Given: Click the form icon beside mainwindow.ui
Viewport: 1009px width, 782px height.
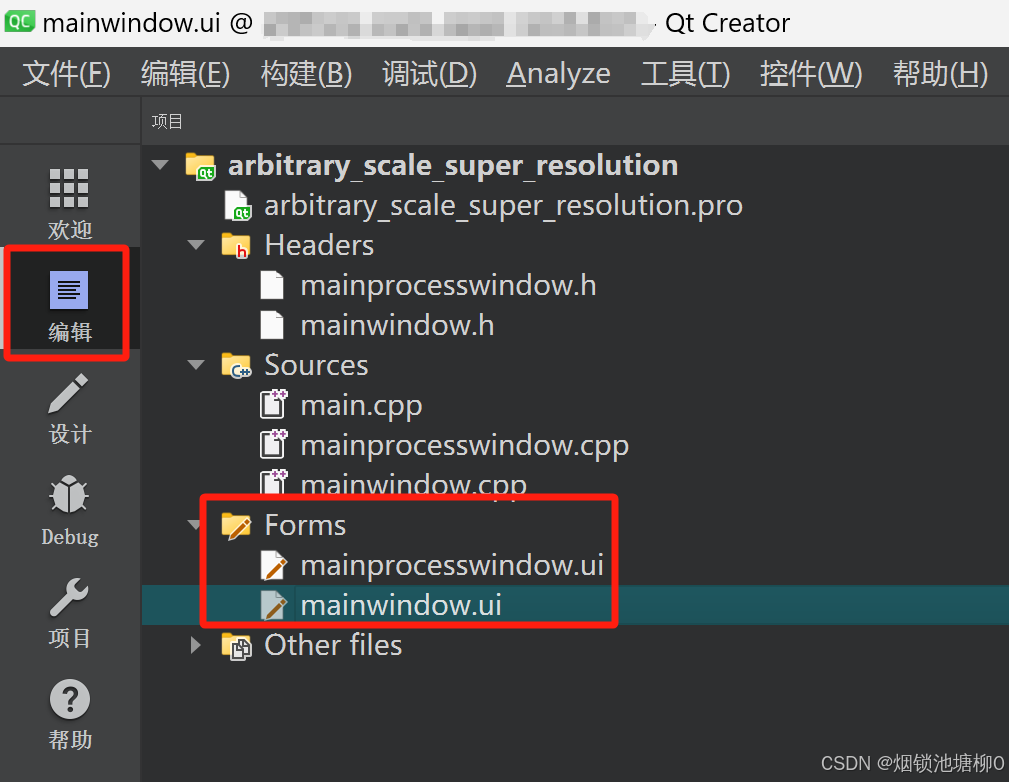Looking at the screenshot, I should 273,606.
